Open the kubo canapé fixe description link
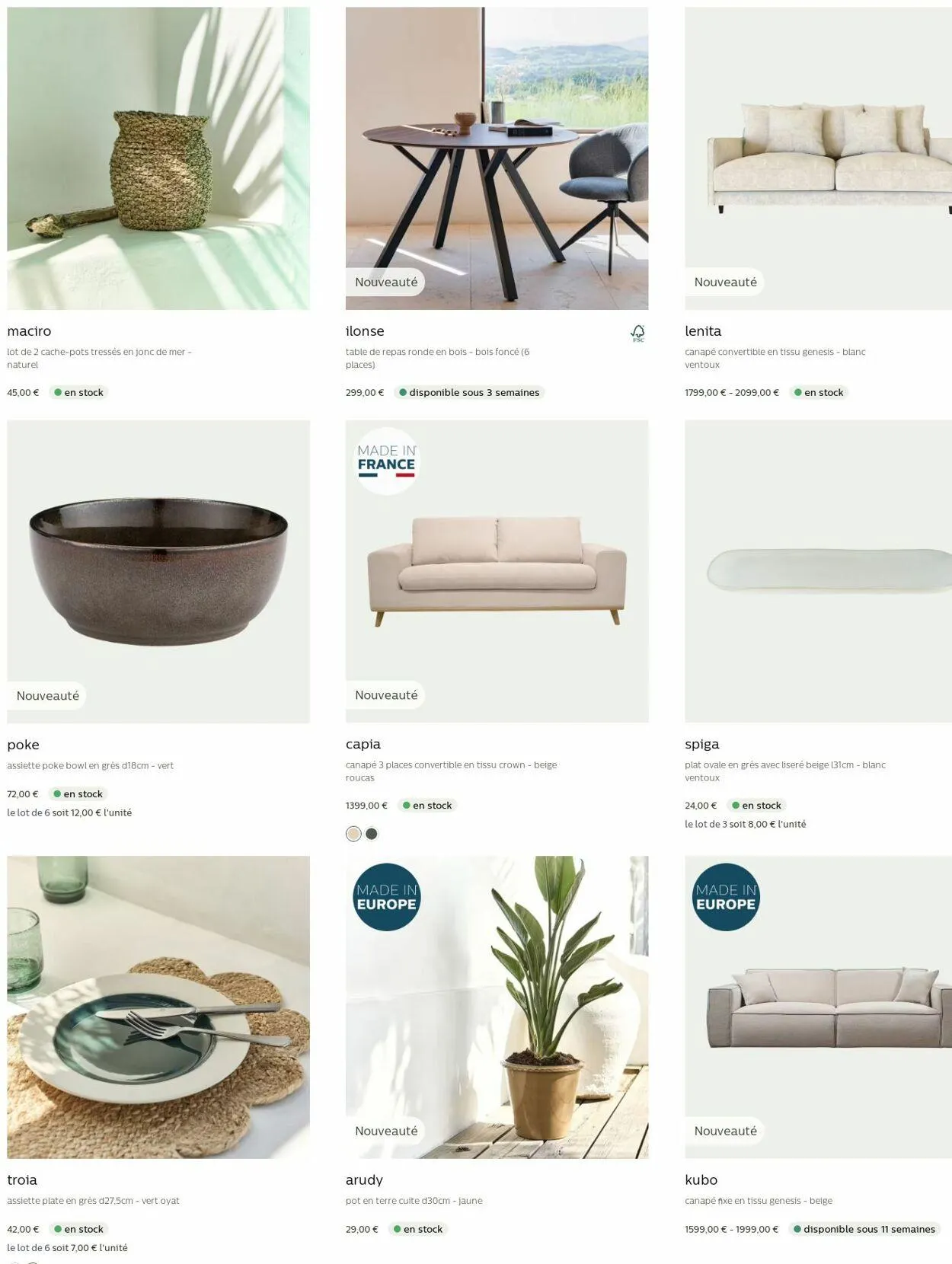The width and height of the screenshot is (952, 1264). pos(759,1201)
